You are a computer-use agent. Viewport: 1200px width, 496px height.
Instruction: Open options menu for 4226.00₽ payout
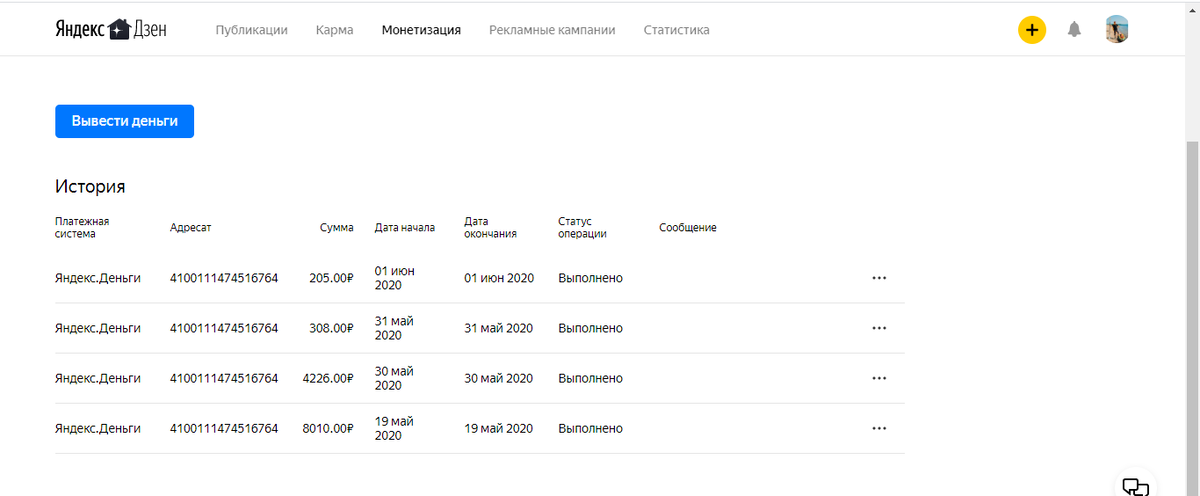[879, 378]
